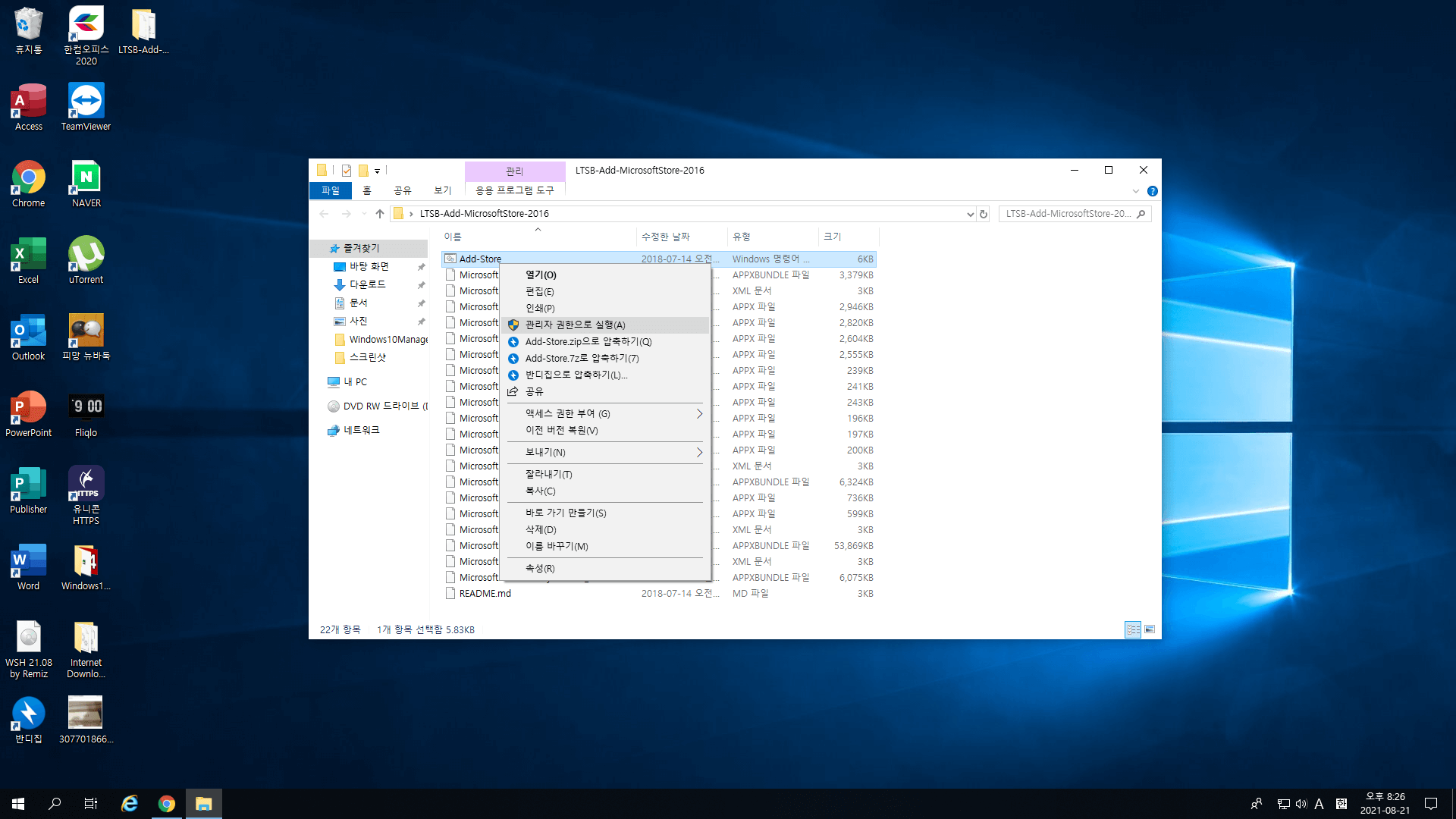Open the LTSB-Add folder on desktop
1456x819 pixels.
(143, 30)
